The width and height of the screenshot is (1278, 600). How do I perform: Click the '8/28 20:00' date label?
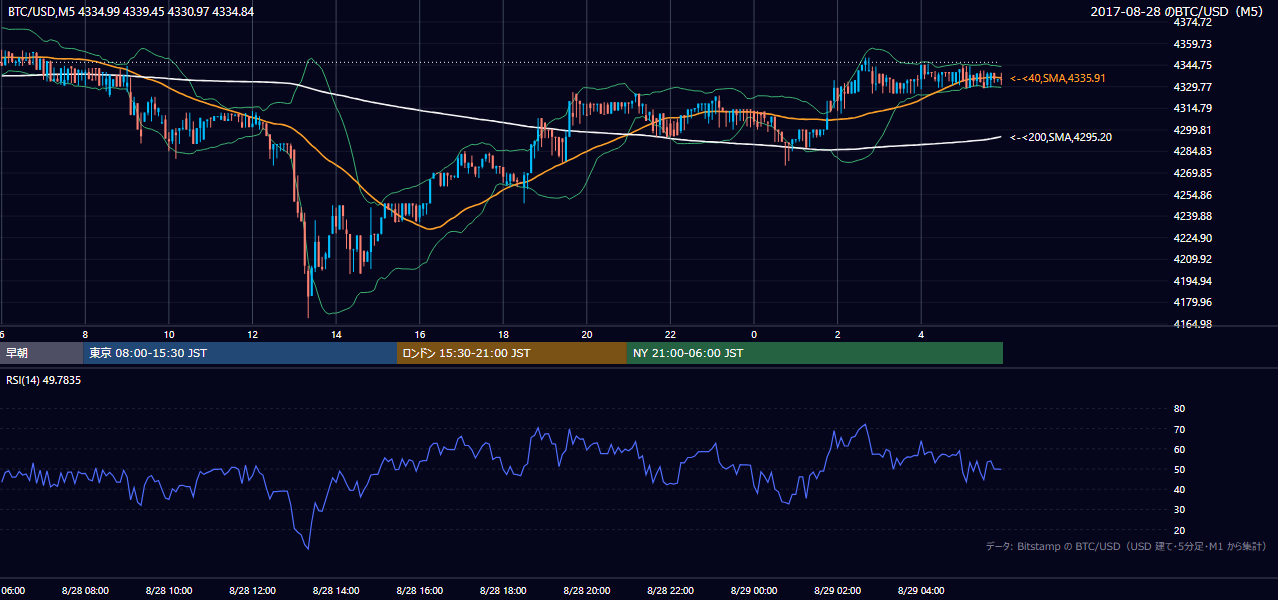coord(587,591)
